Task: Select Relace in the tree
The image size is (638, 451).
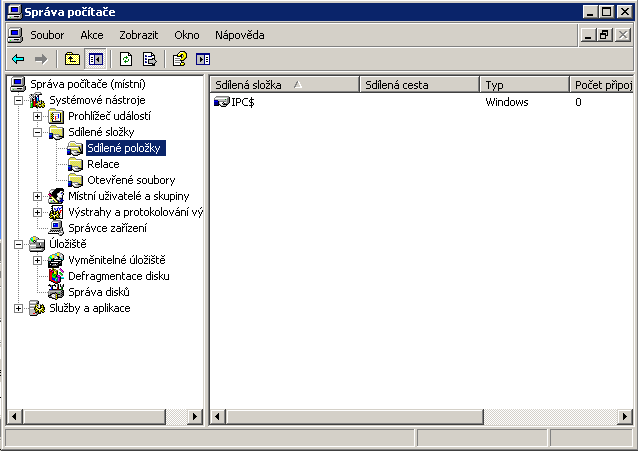Action: pos(103,164)
